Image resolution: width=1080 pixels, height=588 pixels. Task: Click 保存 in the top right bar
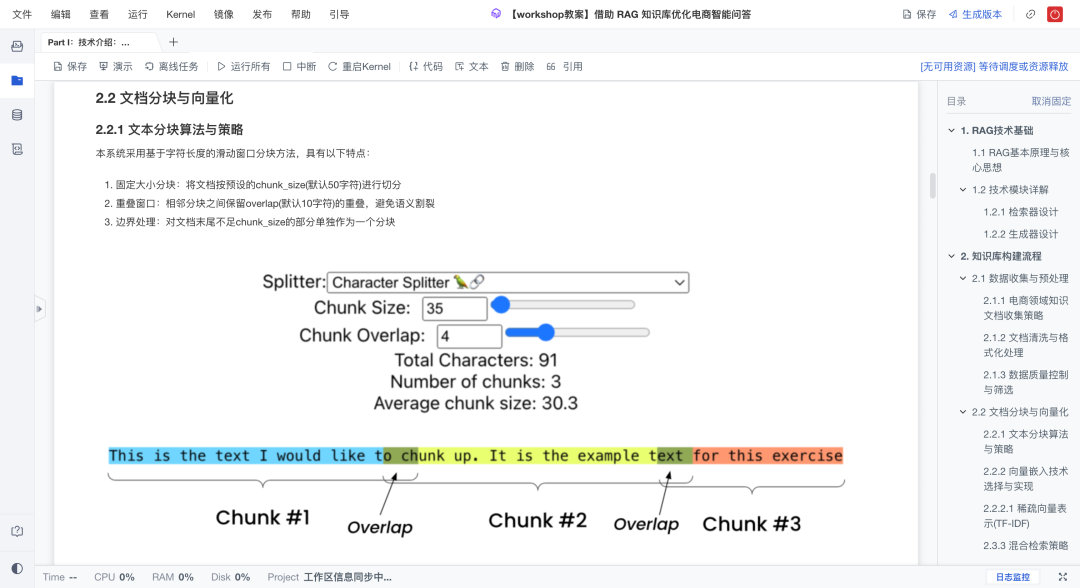920,14
